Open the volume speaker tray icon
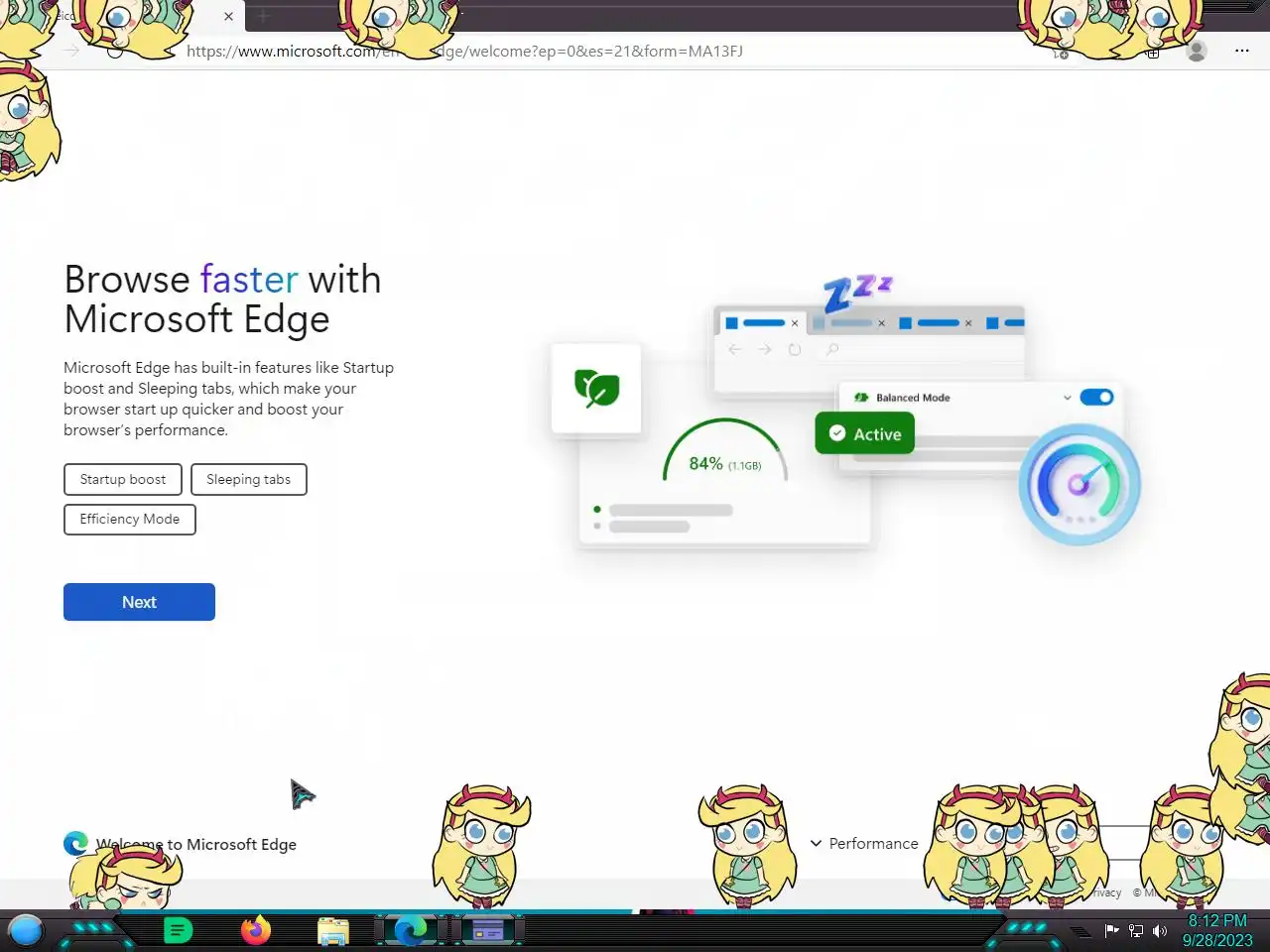Screen dimensions: 1270x952 point(1160,930)
